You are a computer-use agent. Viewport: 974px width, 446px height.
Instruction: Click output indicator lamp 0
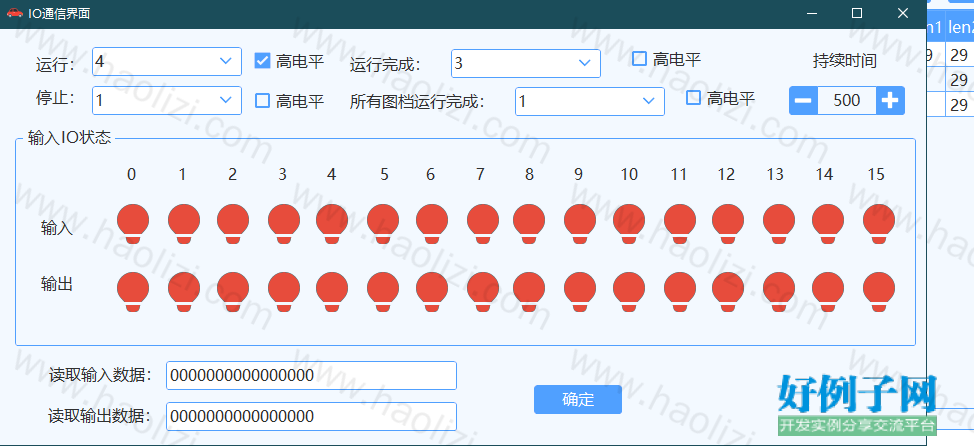point(133,291)
